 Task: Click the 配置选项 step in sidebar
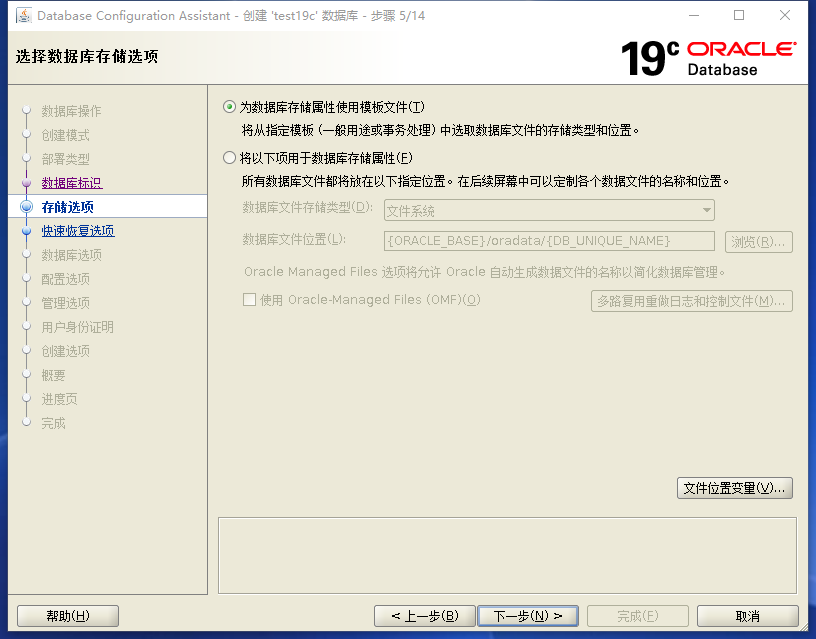tap(65, 279)
